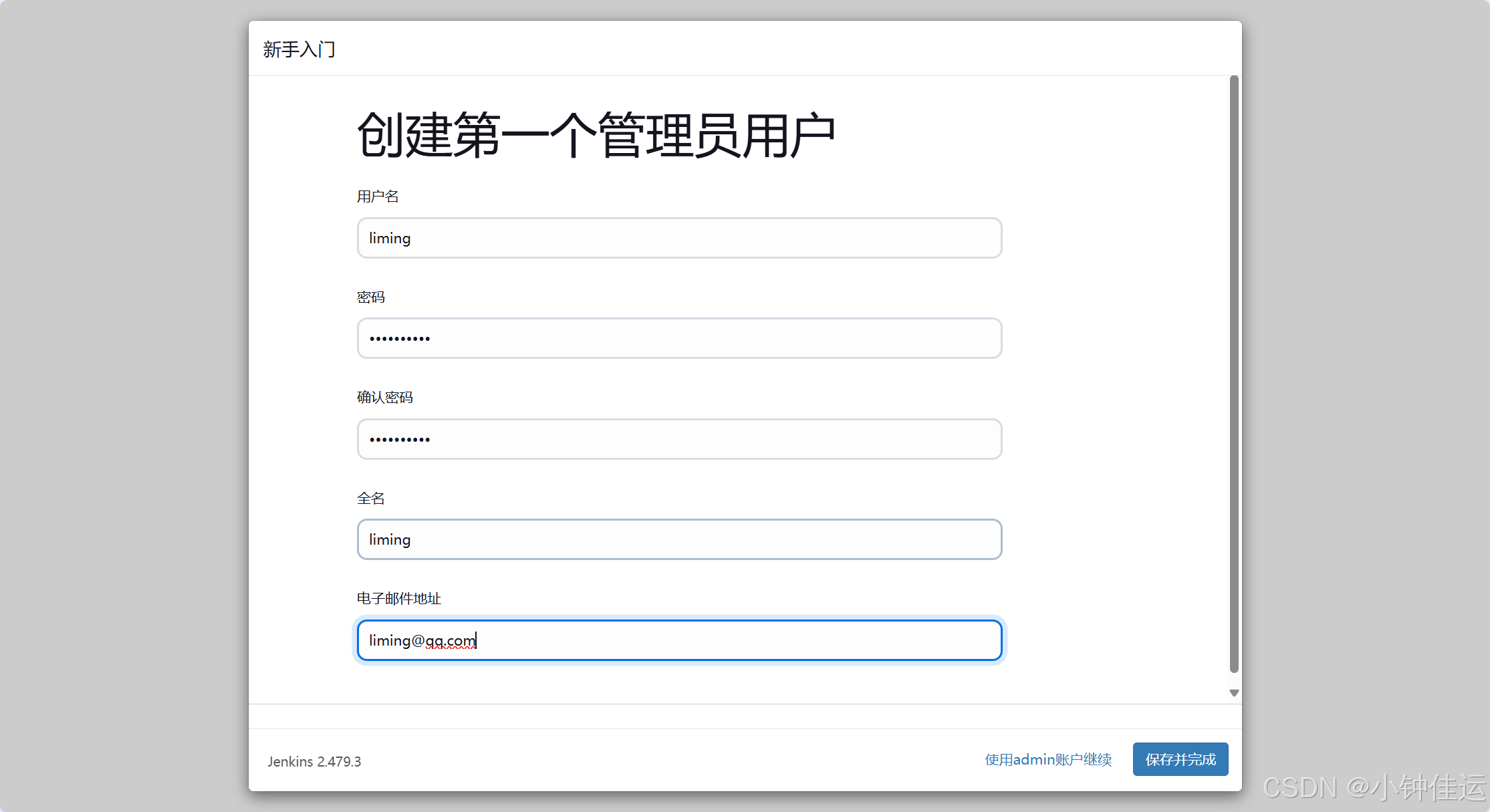Image resolution: width=1490 pixels, height=812 pixels.
Task: Focus the 确认密码 password field
Action: tap(679, 439)
